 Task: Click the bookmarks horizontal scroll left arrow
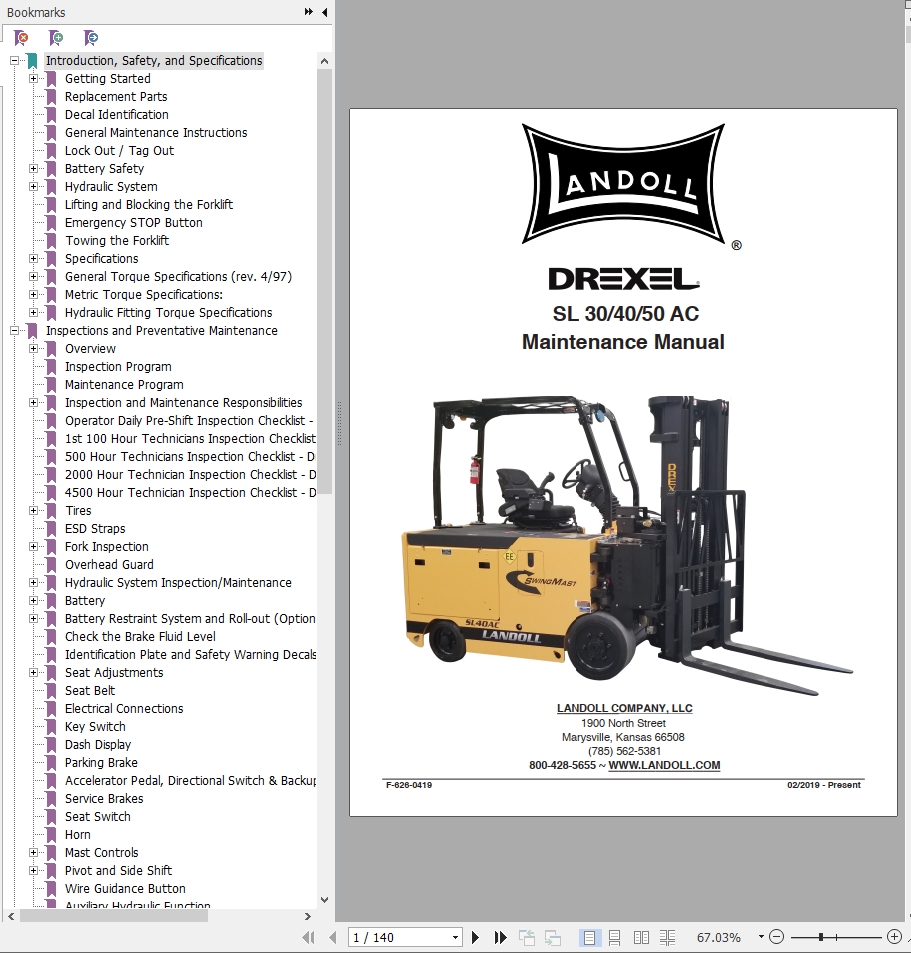11,916
